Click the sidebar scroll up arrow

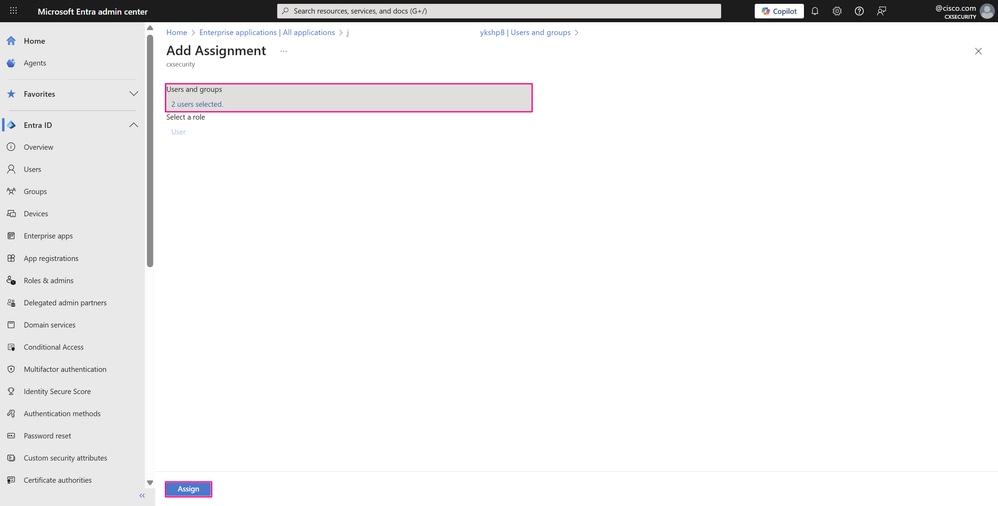pos(150,28)
